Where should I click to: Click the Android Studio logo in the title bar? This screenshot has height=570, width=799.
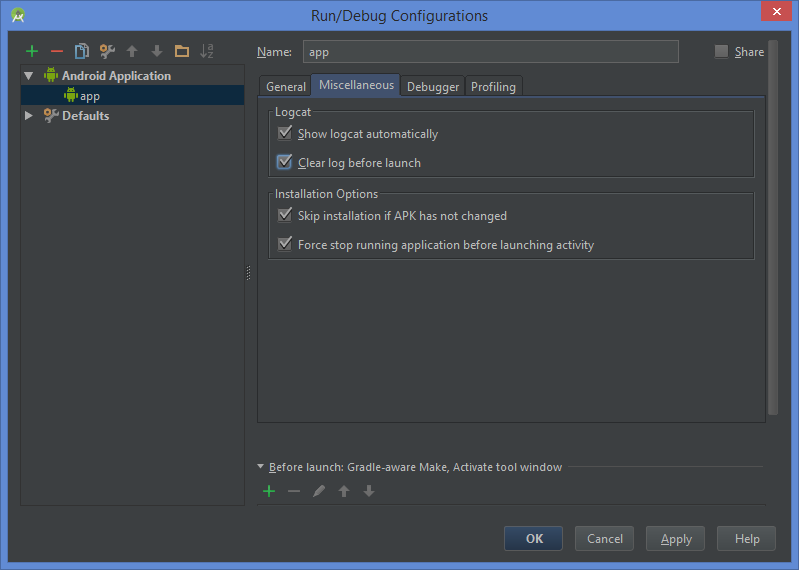click(x=18, y=15)
